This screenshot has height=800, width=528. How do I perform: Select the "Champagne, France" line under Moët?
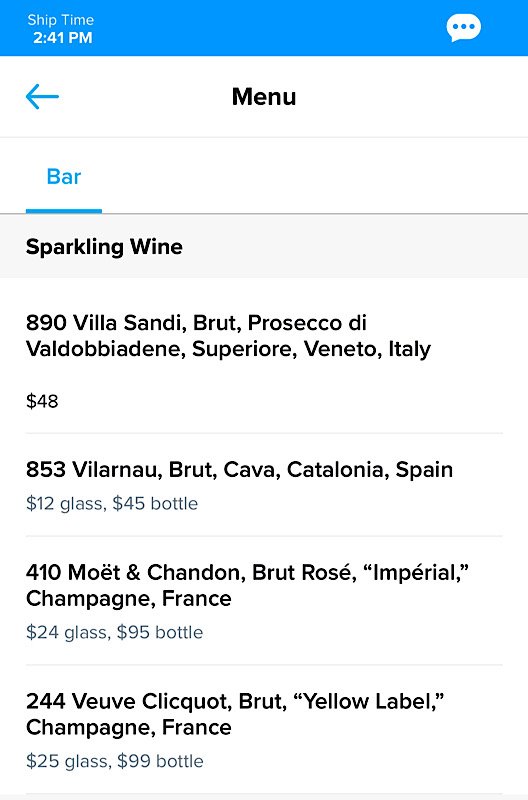[x=129, y=598]
